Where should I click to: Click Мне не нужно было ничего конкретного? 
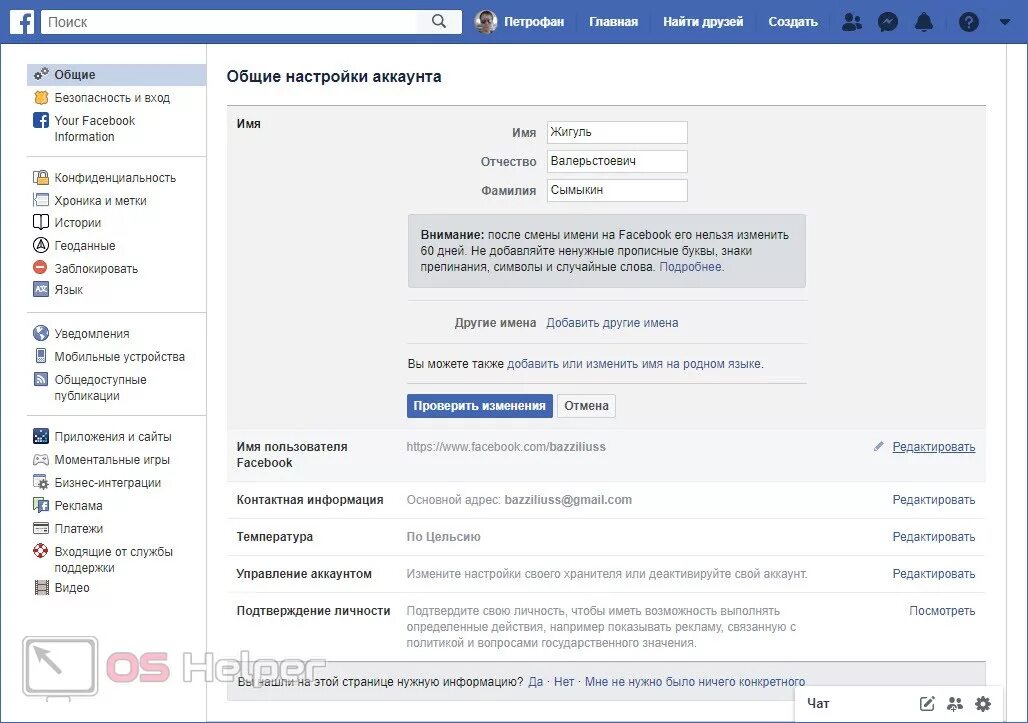695,682
